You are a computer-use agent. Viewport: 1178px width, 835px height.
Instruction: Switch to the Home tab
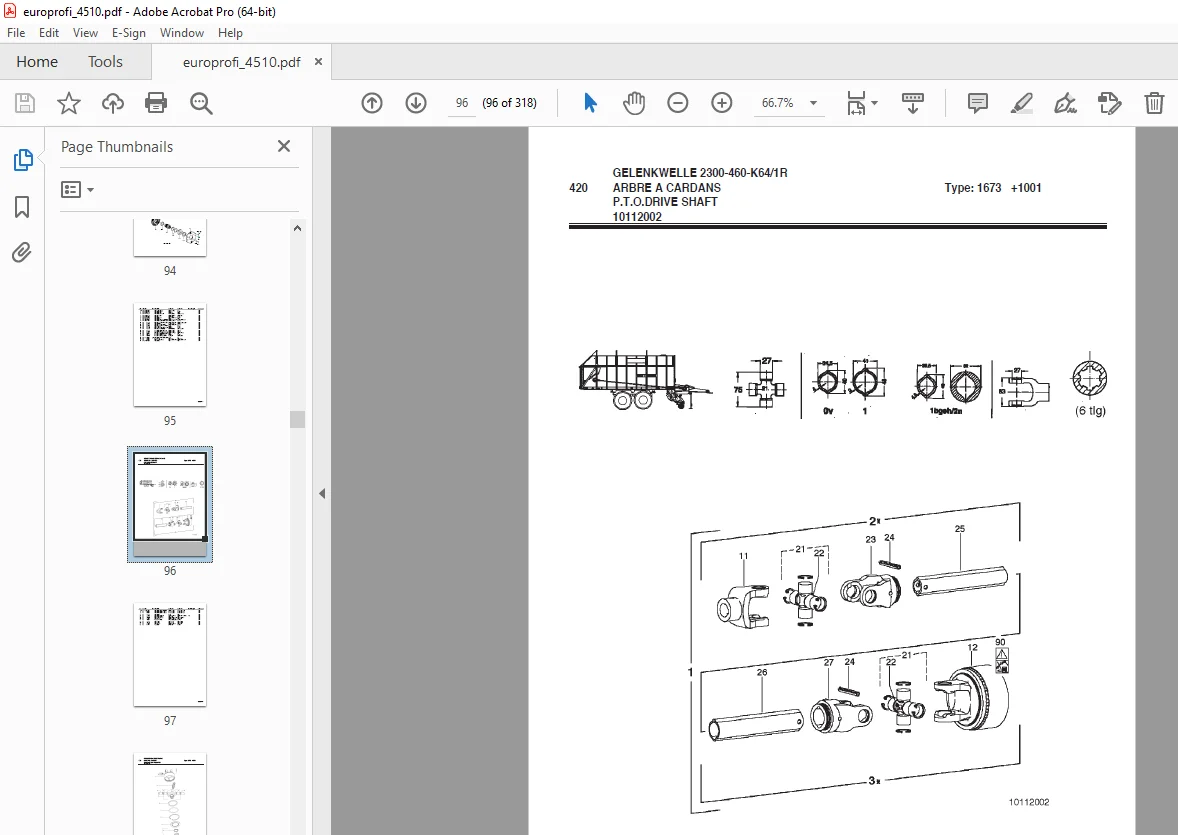point(37,62)
